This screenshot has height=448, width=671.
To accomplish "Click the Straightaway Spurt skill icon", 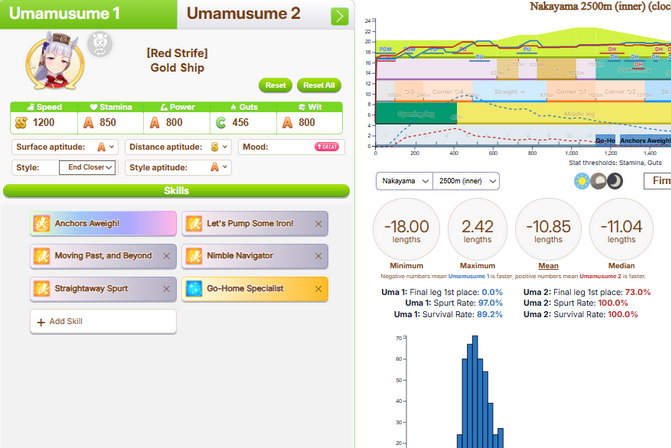I will (x=41, y=289).
